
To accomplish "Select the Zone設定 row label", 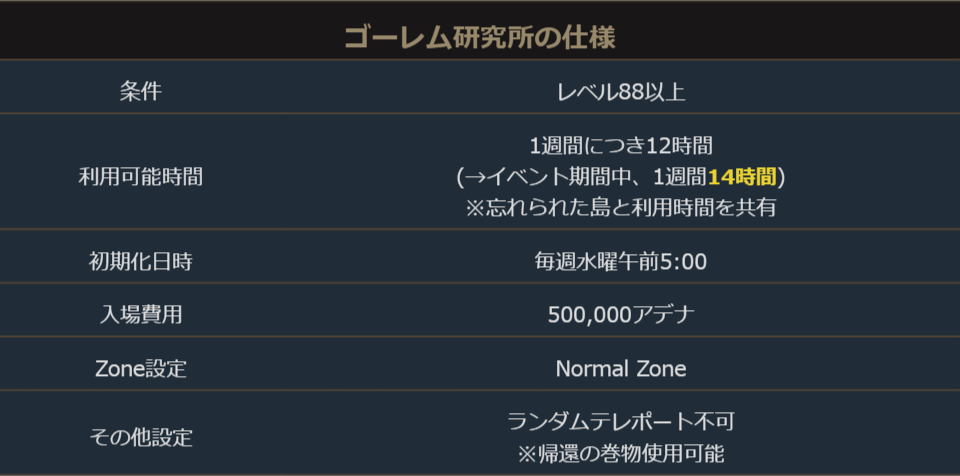I will point(140,368).
